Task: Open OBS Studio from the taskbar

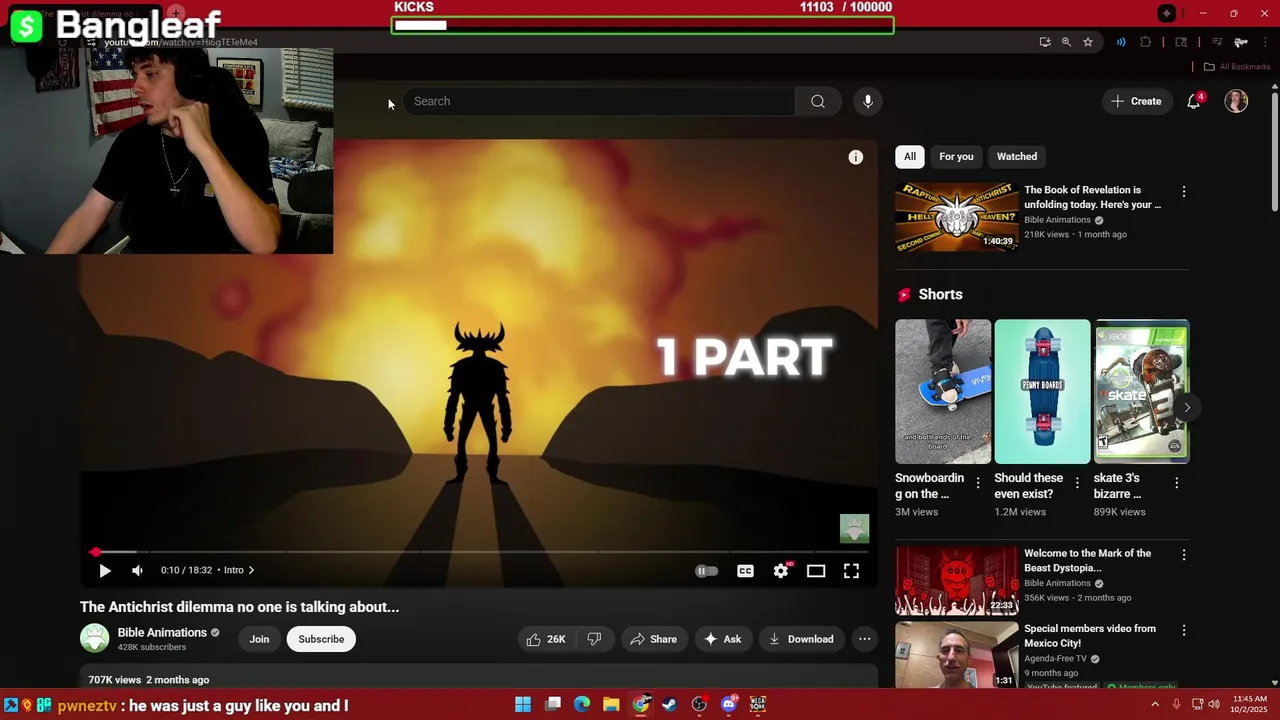Action: (699, 705)
